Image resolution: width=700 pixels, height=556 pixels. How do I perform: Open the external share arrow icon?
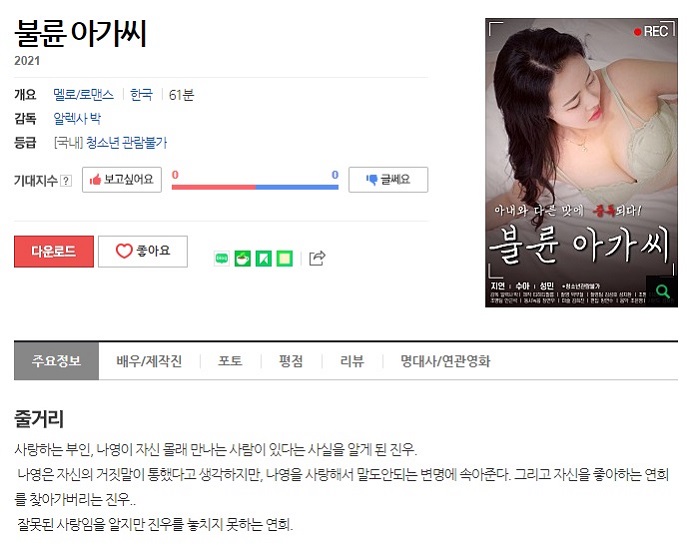(x=317, y=258)
